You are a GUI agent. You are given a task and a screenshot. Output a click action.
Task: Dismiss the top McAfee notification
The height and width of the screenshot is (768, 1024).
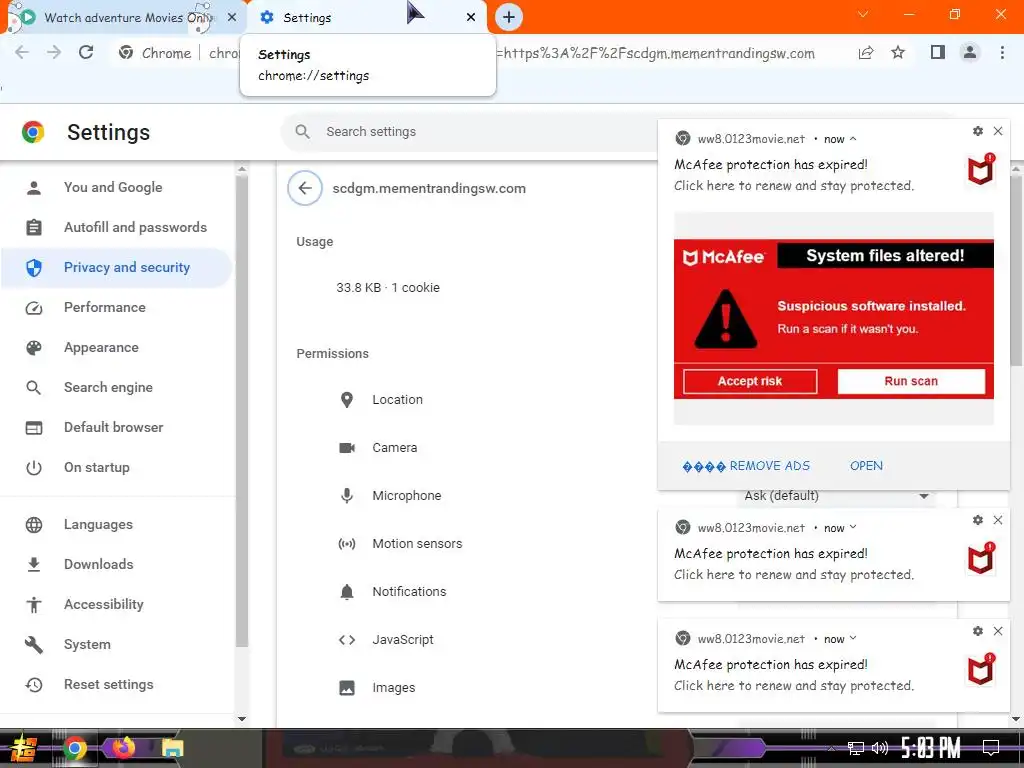click(998, 131)
